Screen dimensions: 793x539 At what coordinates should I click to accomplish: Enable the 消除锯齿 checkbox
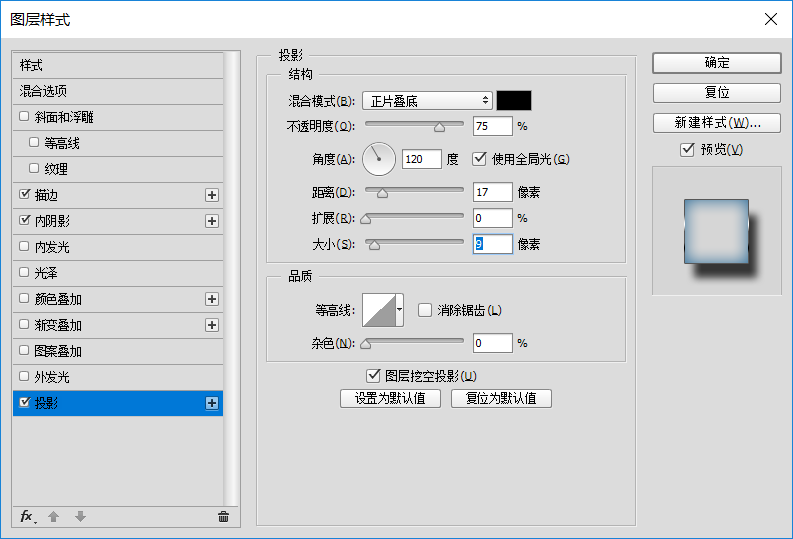(425, 310)
